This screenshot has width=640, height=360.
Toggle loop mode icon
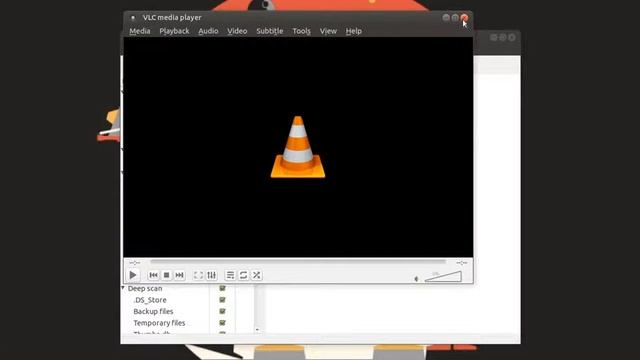click(243, 275)
